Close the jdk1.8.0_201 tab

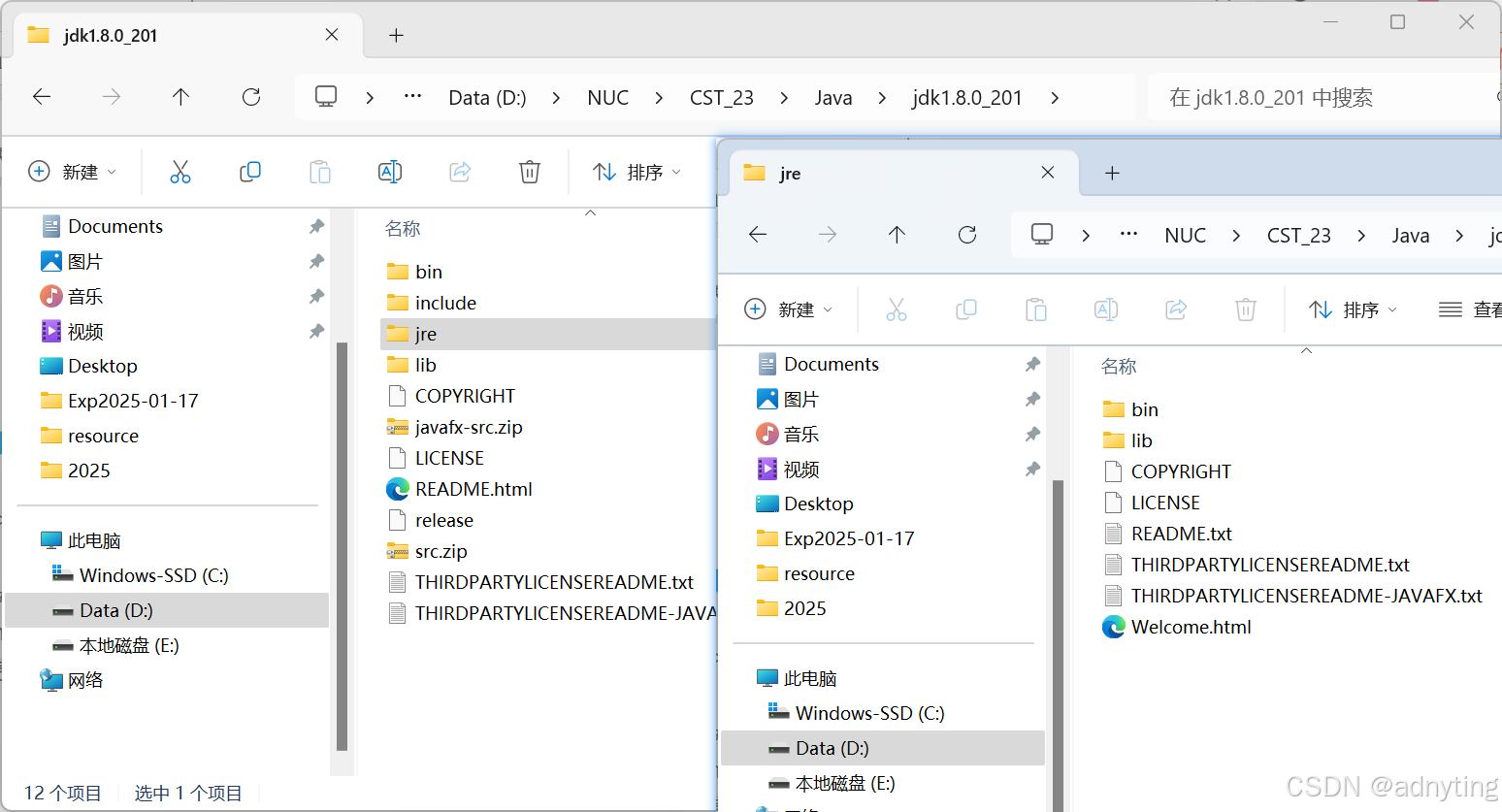[x=332, y=35]
